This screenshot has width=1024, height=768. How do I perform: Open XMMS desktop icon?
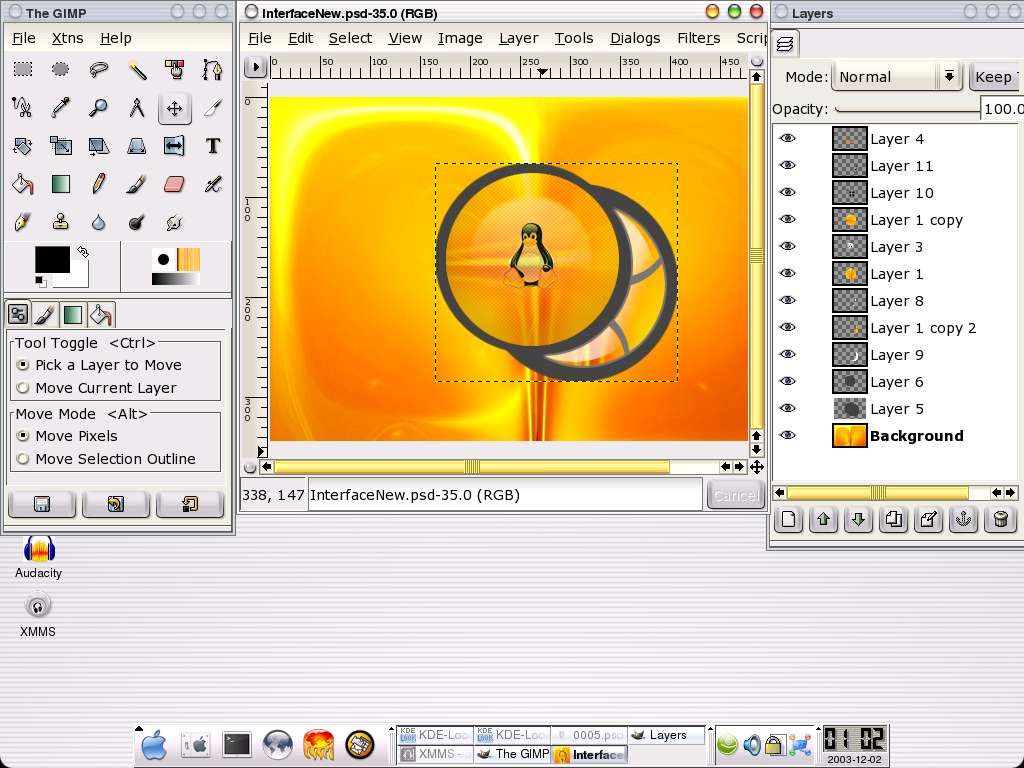(38, 614)
